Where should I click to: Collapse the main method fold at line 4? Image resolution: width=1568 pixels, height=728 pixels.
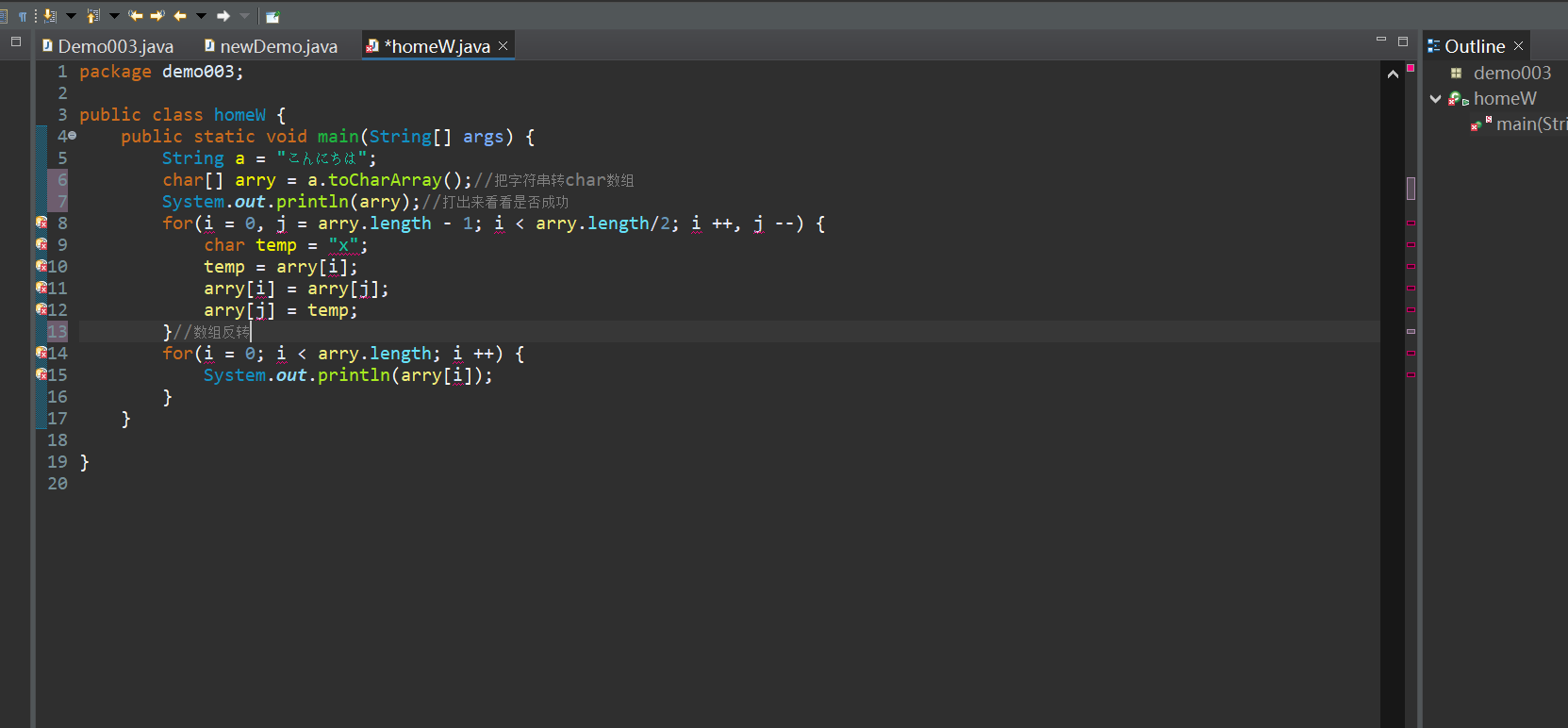[x=73, y=136]
